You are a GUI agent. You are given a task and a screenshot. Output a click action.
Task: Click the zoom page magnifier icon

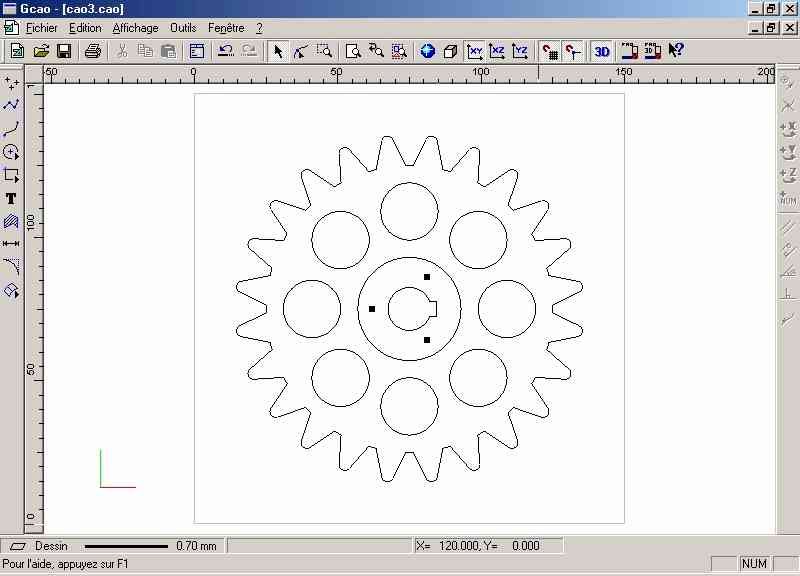(353, 51)
